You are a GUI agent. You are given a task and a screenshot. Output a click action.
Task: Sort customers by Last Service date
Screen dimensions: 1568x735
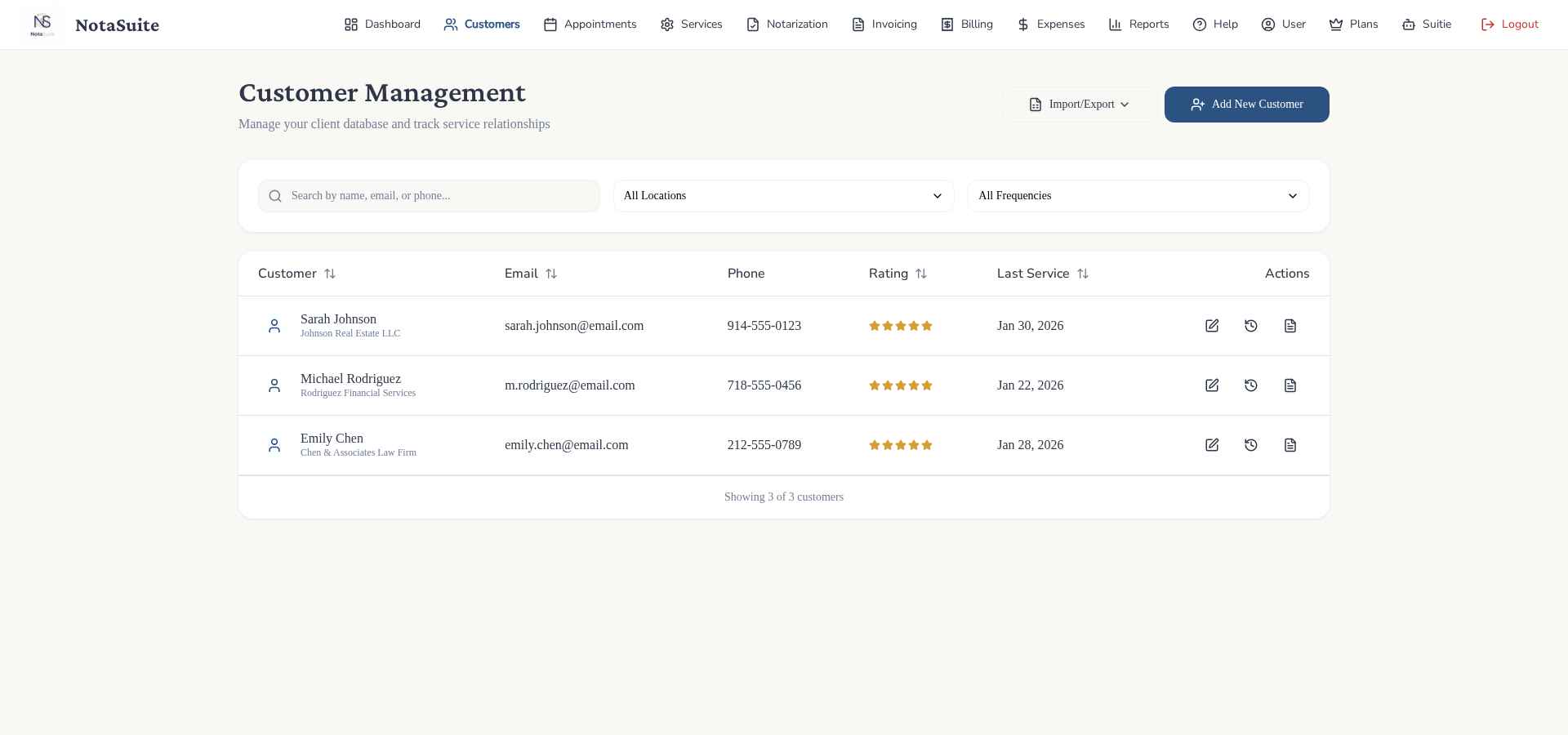click(x=1083, y=274)
